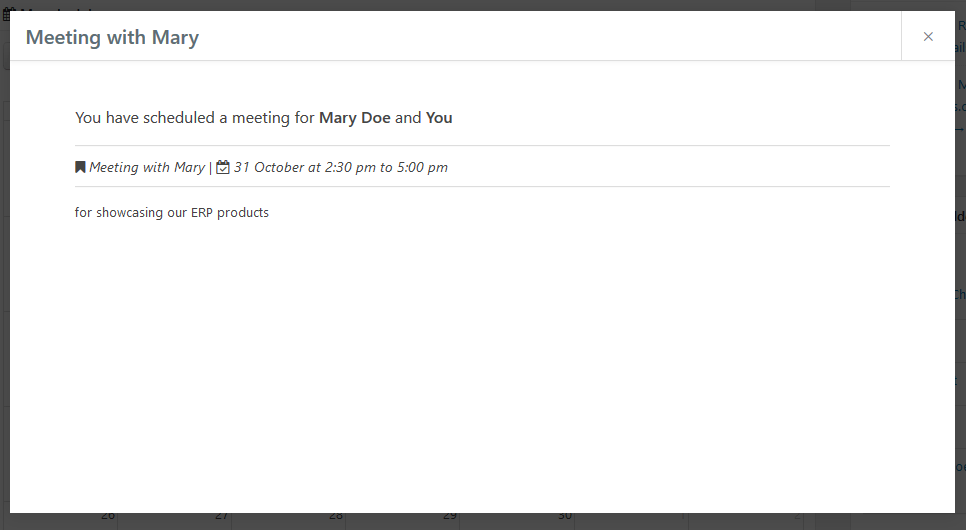Select day 29 in the background calendar
Screen dimensions: 966x530
pyautogui.click(x=450, y=517)
